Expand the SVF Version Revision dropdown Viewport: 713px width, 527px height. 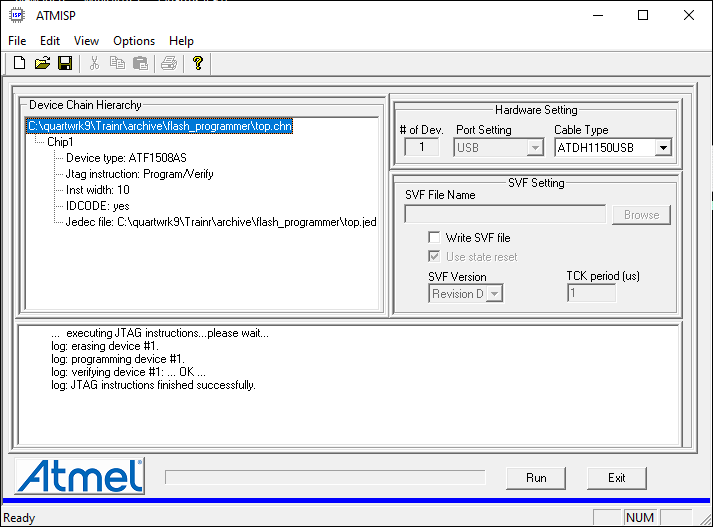[x=493, y=294]
